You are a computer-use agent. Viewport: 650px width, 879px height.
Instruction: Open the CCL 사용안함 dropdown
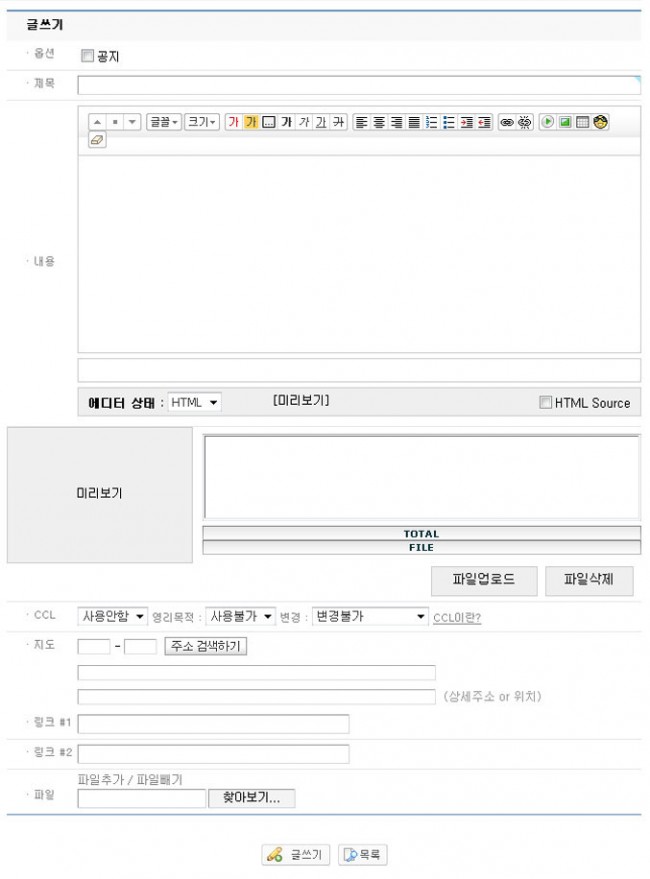click(x=113, y=616)
